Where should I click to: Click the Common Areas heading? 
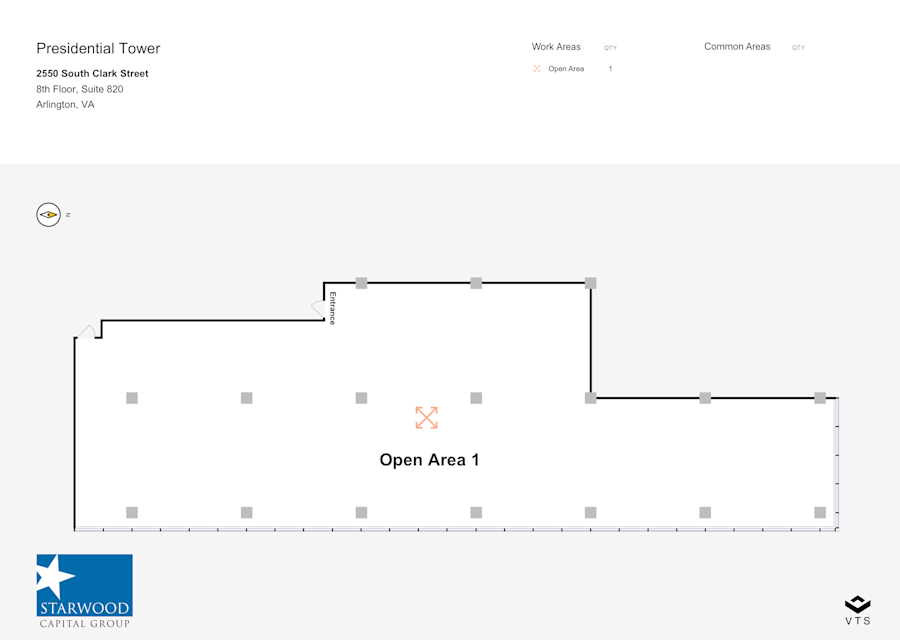tap(737, 46)
